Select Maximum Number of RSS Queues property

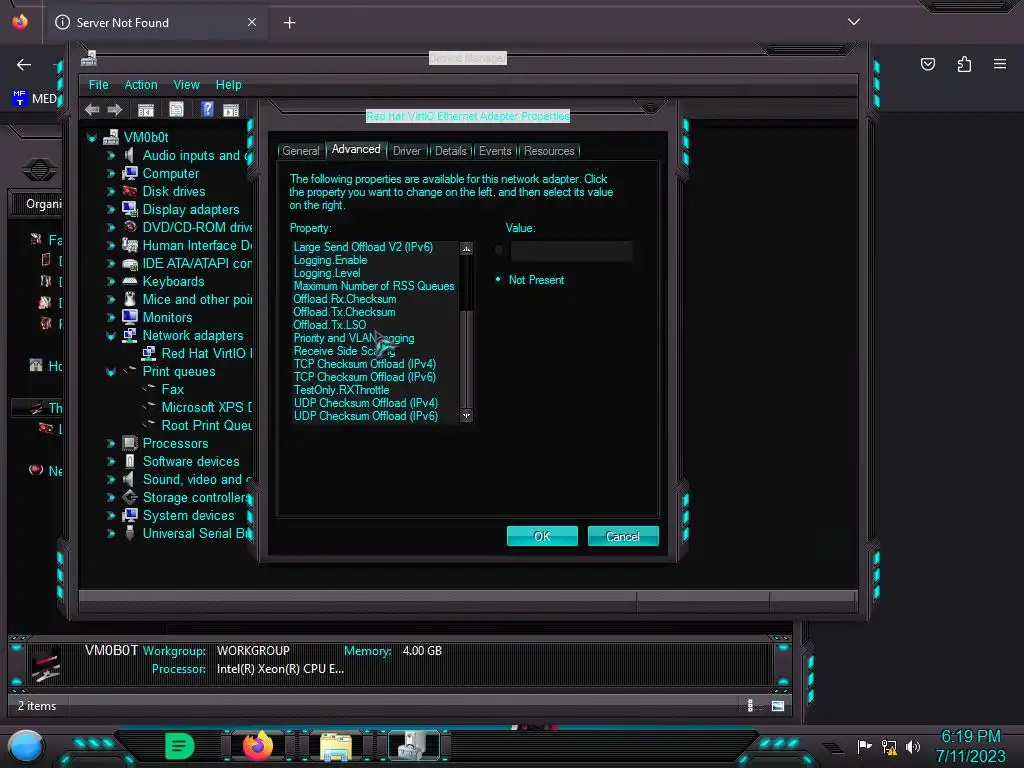tap(374, 286)
